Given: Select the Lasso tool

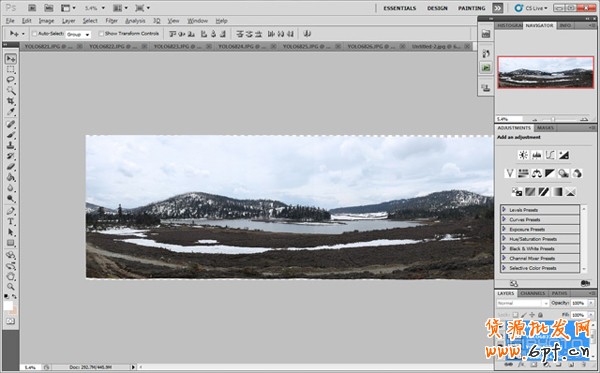Looking at the screenshot, I should coord(10,80).
